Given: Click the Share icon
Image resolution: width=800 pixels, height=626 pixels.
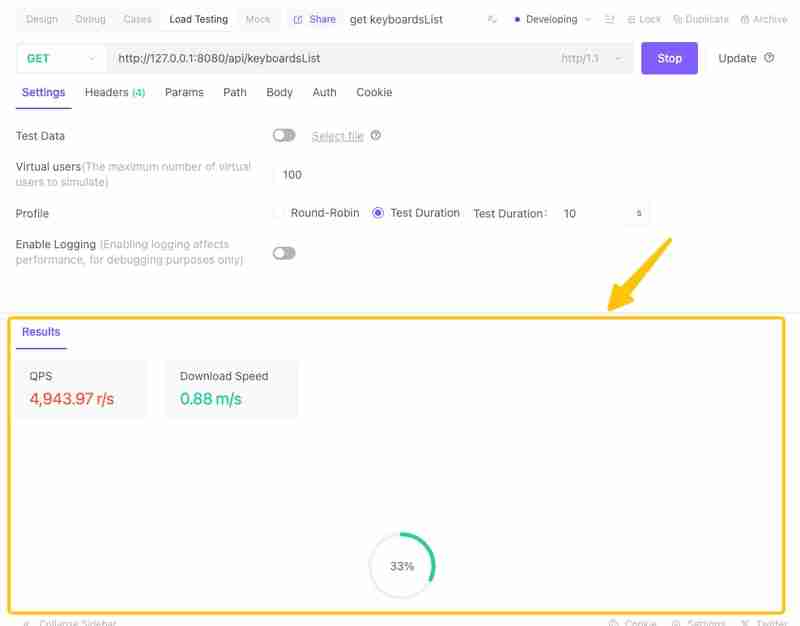Looking at the screenshot, I should click(x=298, y=19).
